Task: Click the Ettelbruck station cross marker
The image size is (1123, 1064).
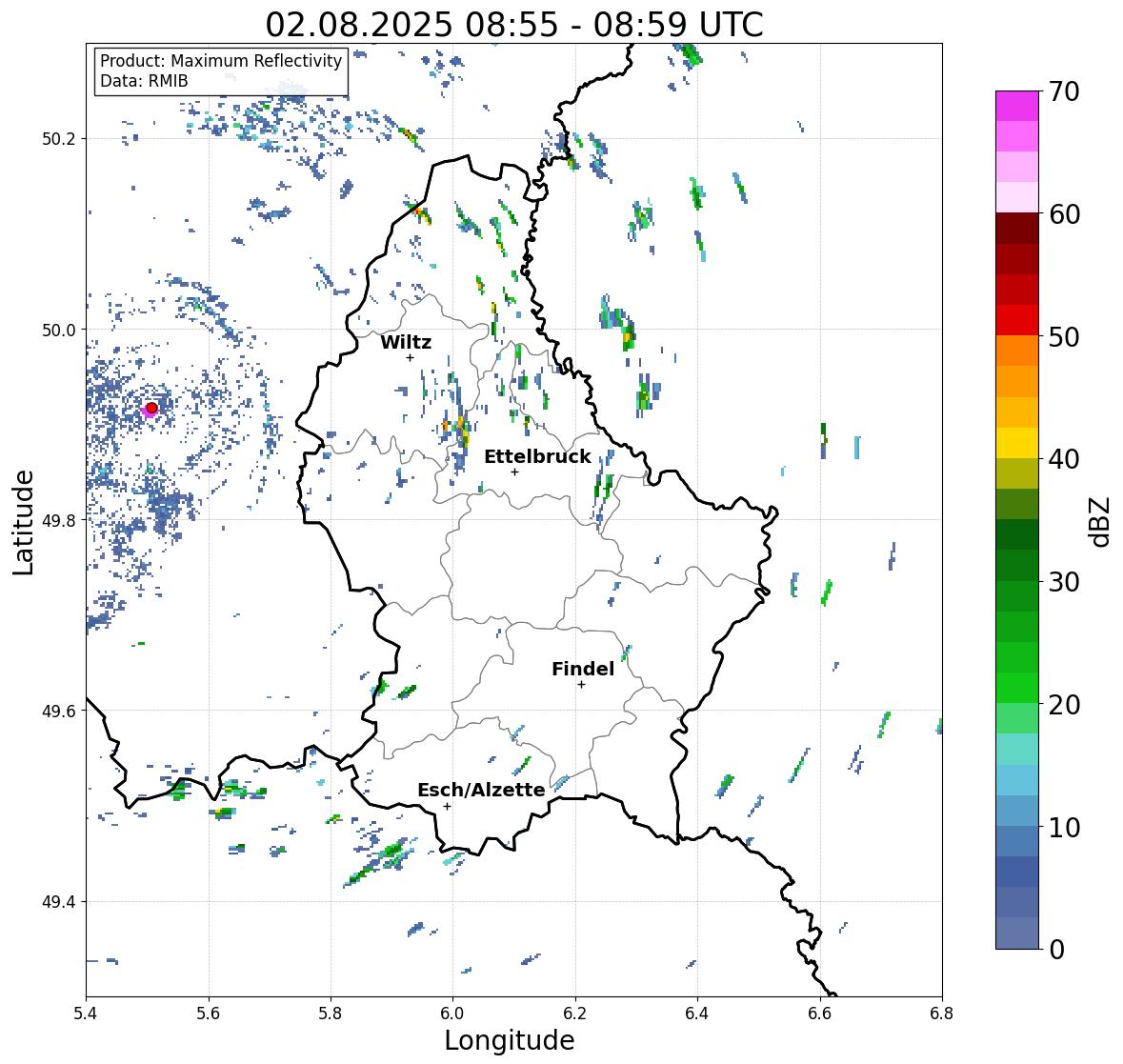Action: coord(514,472)
